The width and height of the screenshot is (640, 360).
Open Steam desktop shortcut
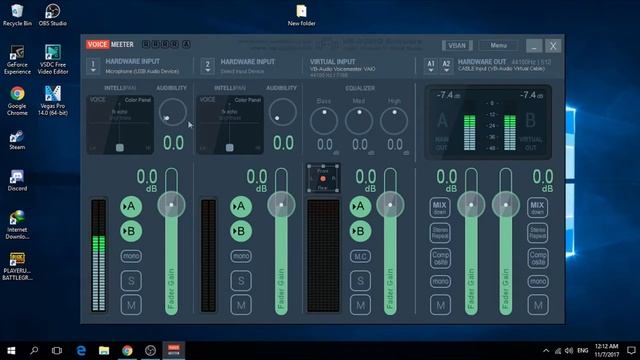(x=17, y=140)
